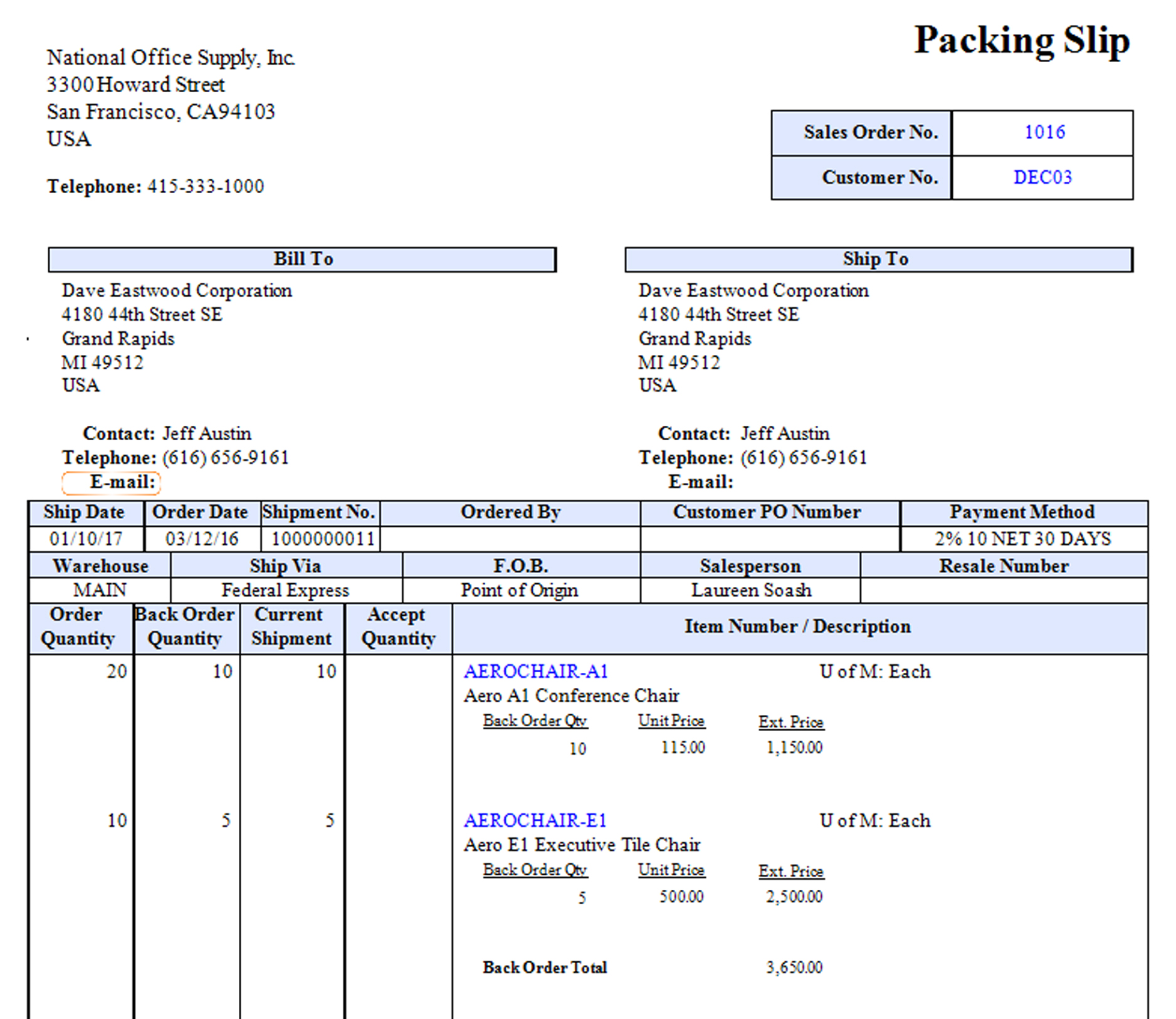Image resolution: width=1176 pixels, height=1019 pixels.
Task: Select the Federal Express ship via cell
Action: (x=285, y=590)
